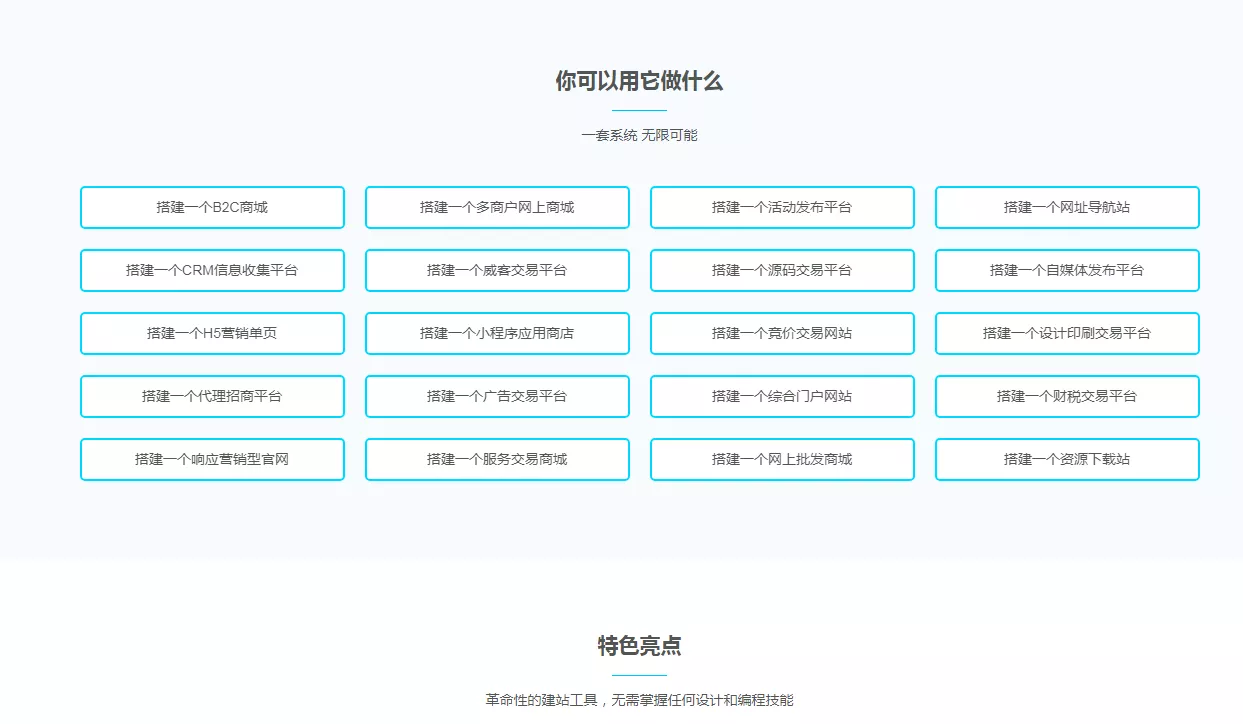Choose 搭建一个小程序应用商店 button
This screenshot has height=724, width=1243.
[497, 333]
